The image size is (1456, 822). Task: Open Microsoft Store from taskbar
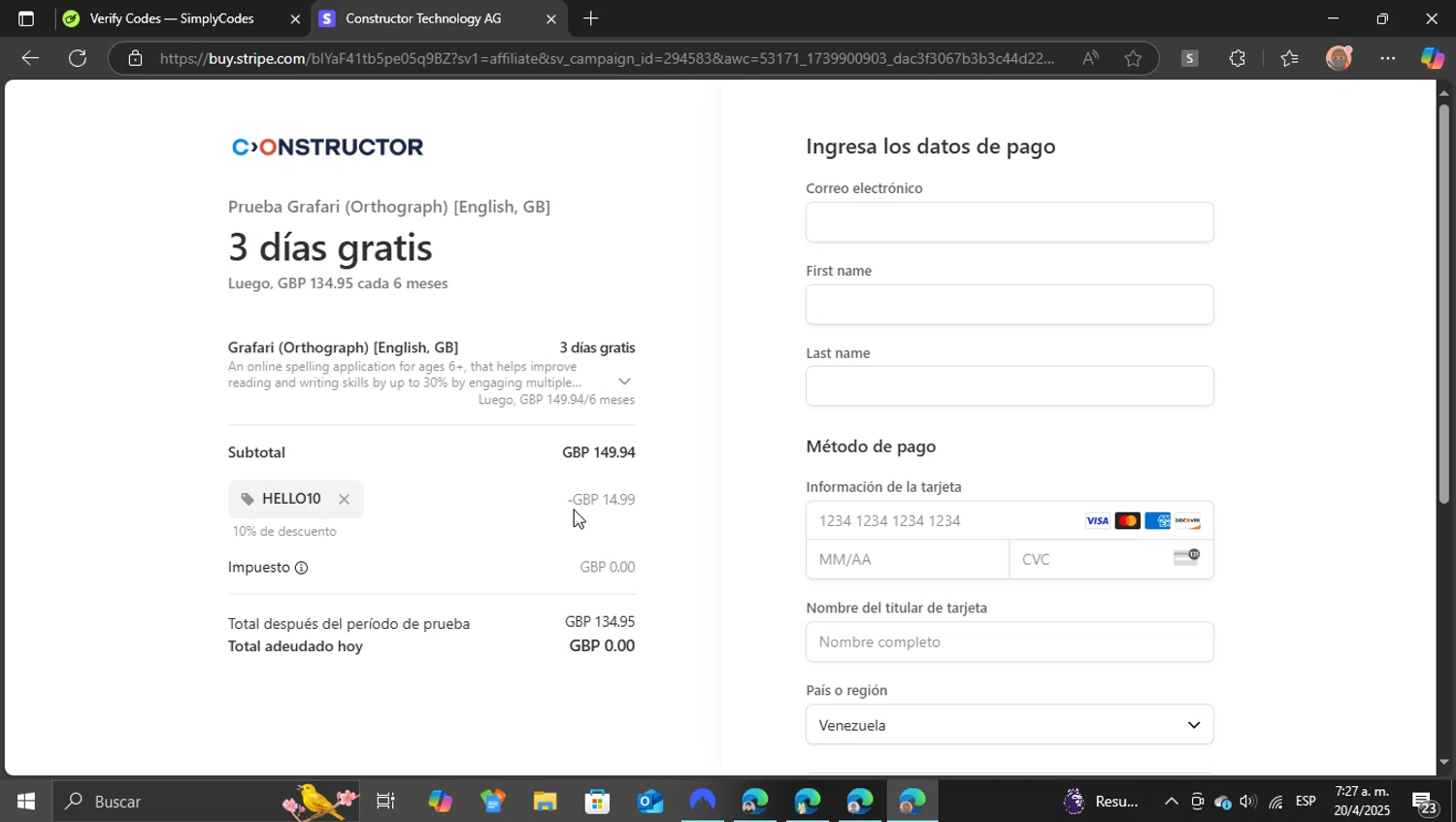point(597,802)
